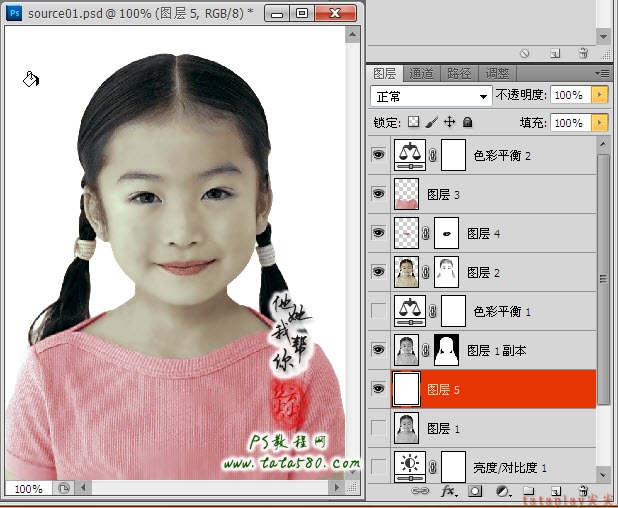Create new fill or adjustment layer

pos(503,491)
